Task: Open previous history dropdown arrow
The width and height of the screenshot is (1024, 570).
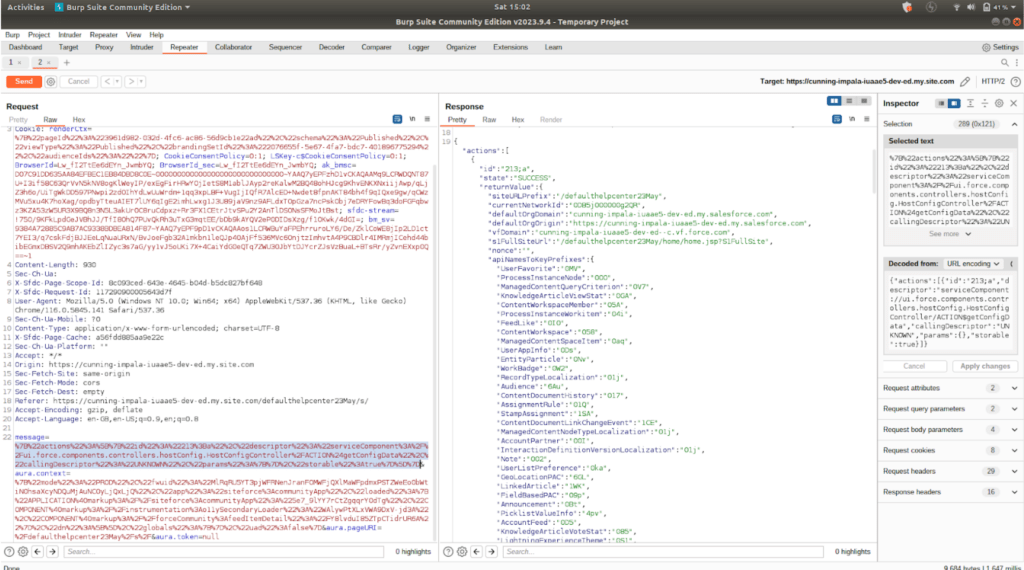Action: (x=118, y=82)
